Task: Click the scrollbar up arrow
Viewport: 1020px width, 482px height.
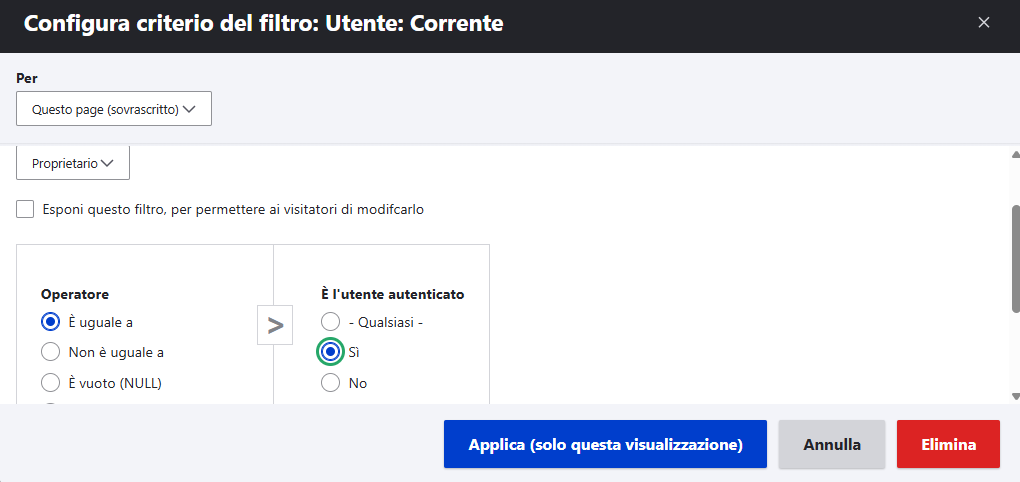Action: click(1015, 155)
